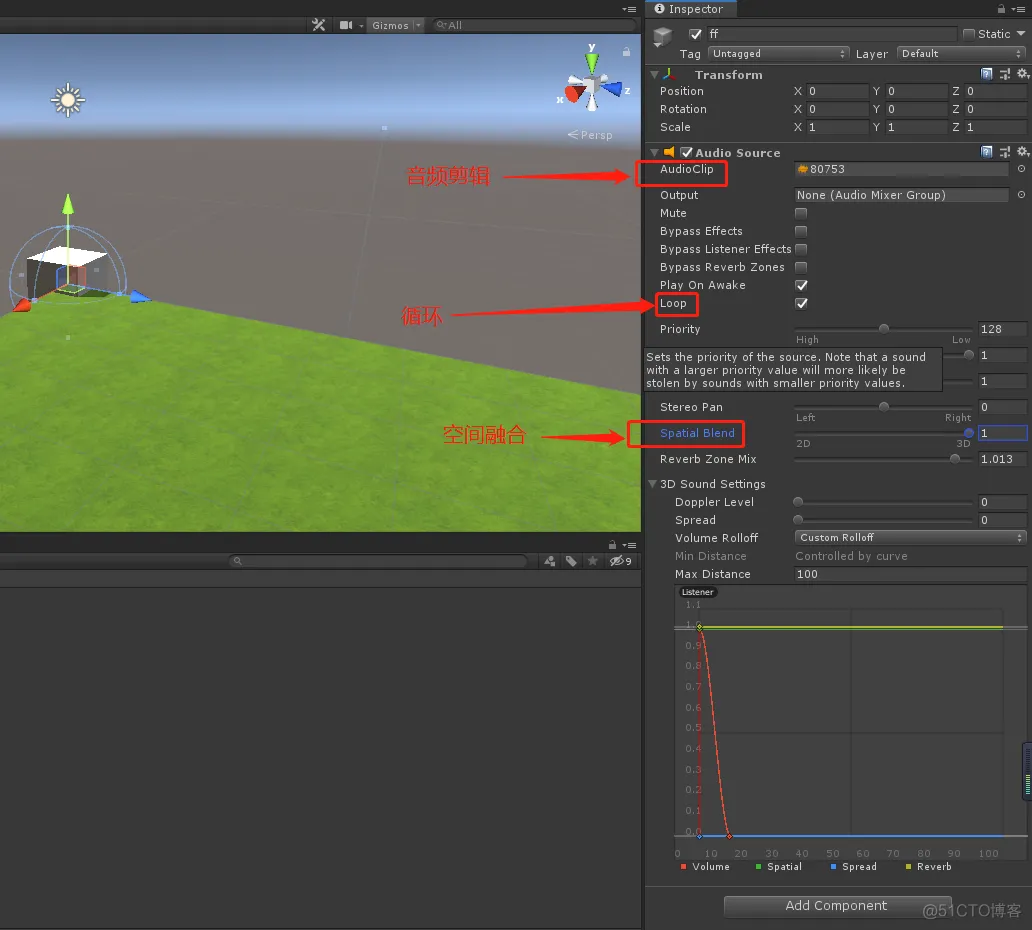Click the AudioClip field 80753
Viewport: 1032px width, 930px height.
pos(901,169)
